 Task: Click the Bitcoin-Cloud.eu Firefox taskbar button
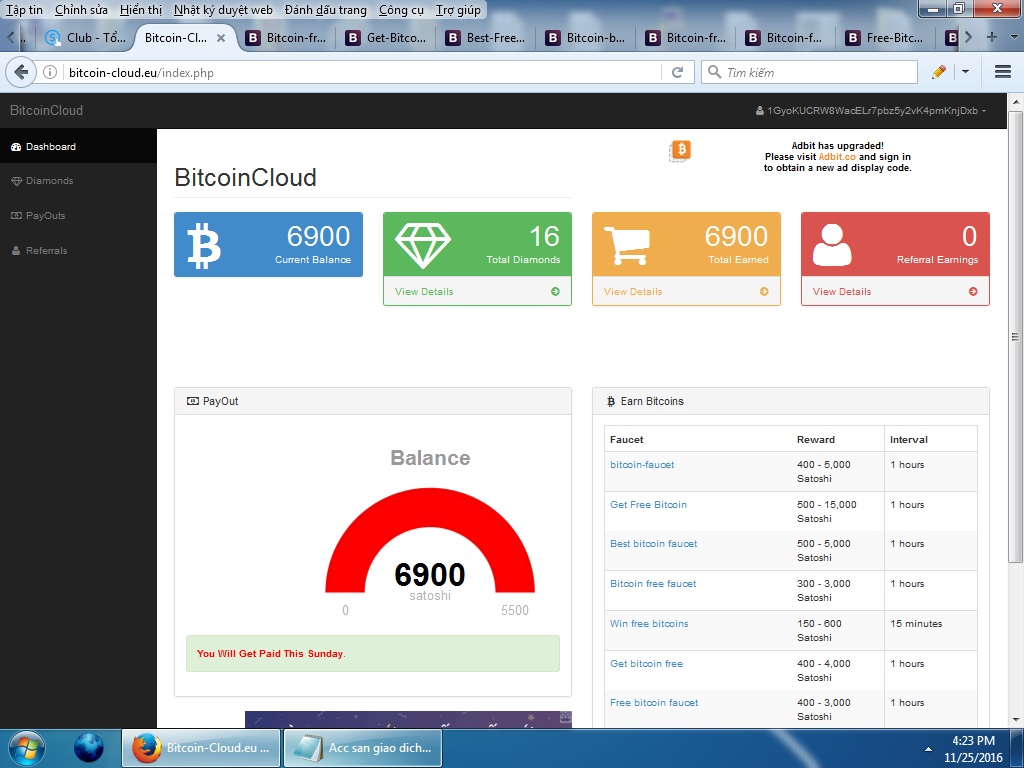pyautogui.click(x=201, y=748)
